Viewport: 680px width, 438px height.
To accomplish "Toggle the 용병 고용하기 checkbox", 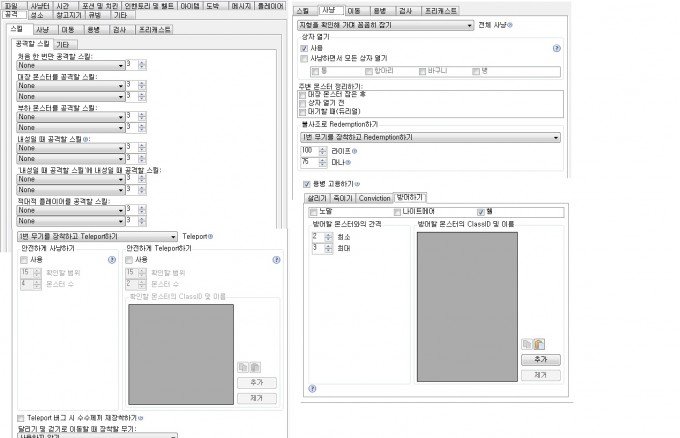I will click(306, 184).
